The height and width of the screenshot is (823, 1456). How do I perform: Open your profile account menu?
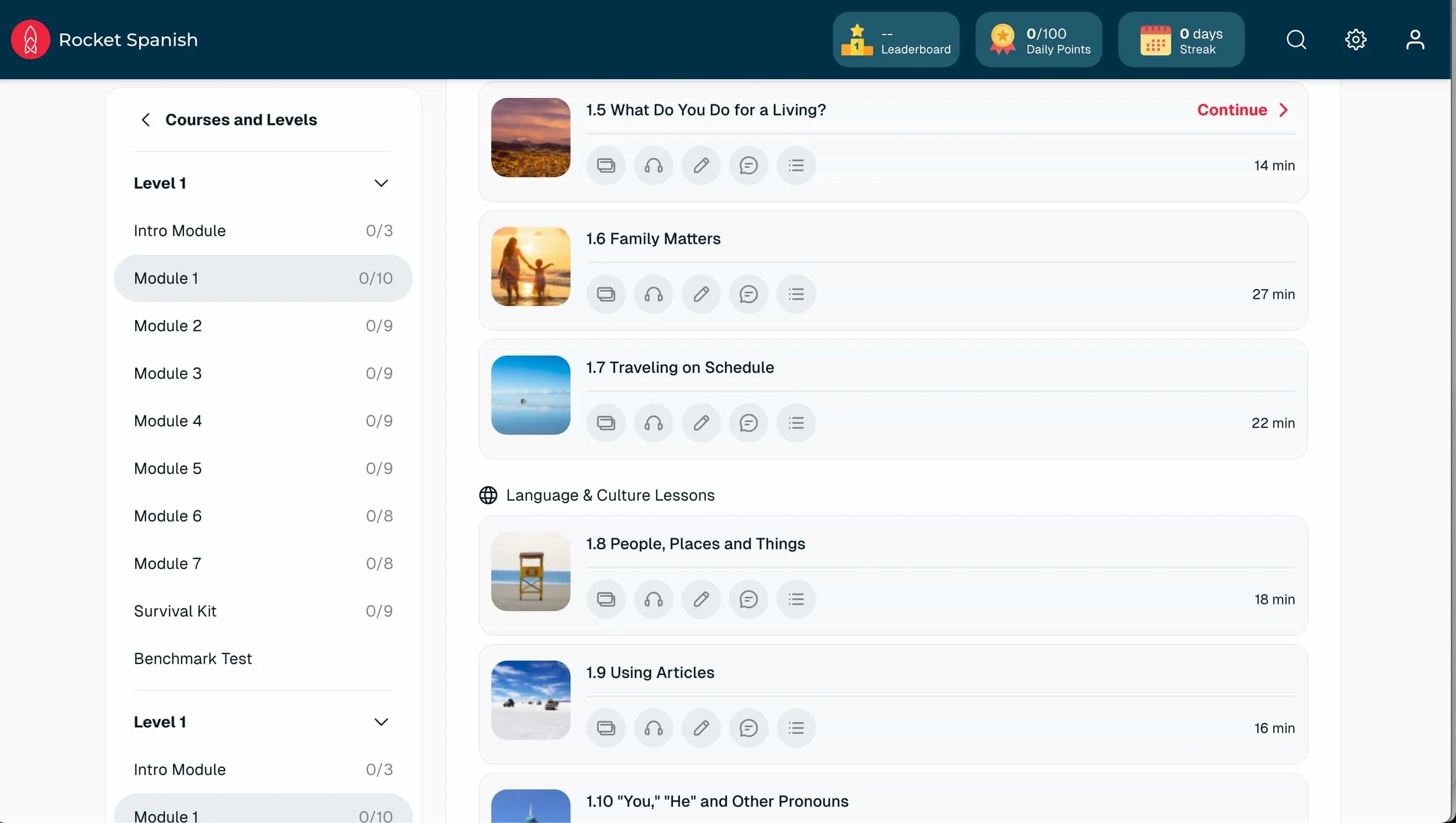click(x=1415, y=39)
